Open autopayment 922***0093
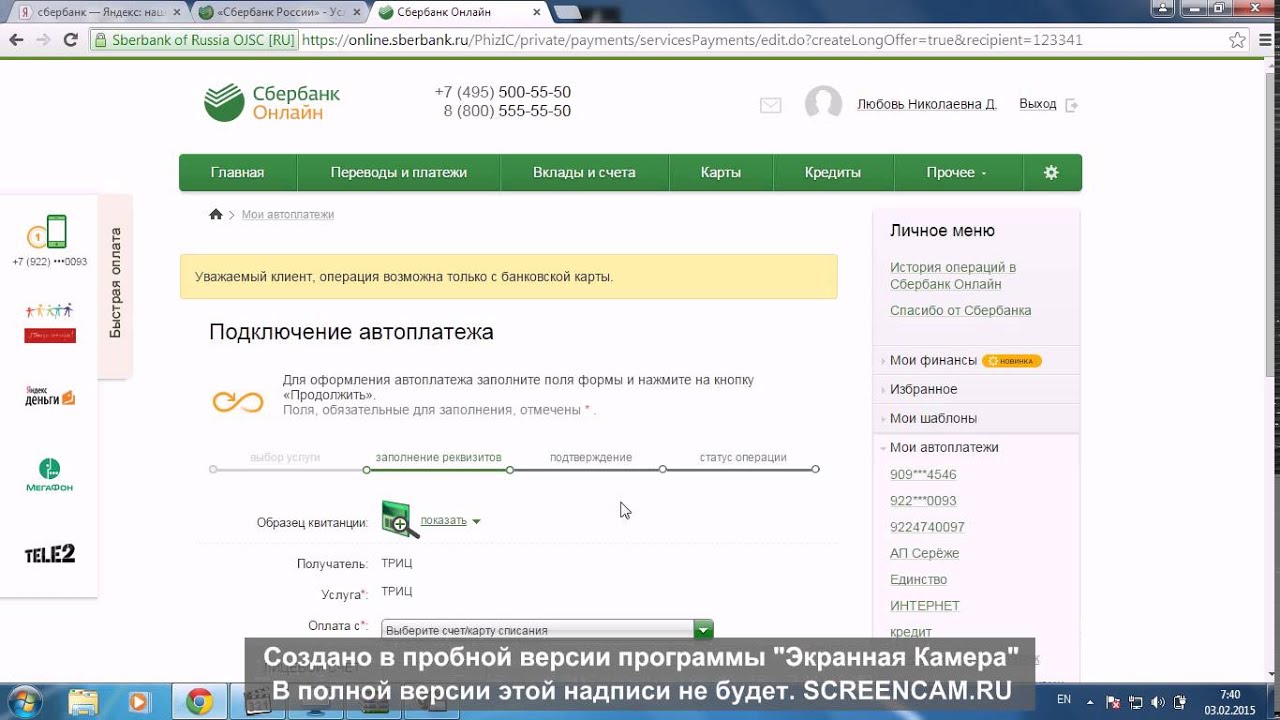Image resolution: width=1280 pixels, height=720 pixels. coord(923,500)
